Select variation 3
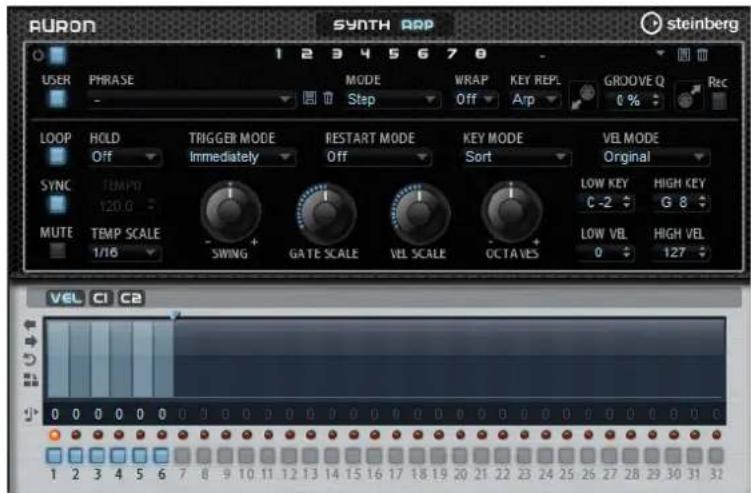 coord(337,54)
